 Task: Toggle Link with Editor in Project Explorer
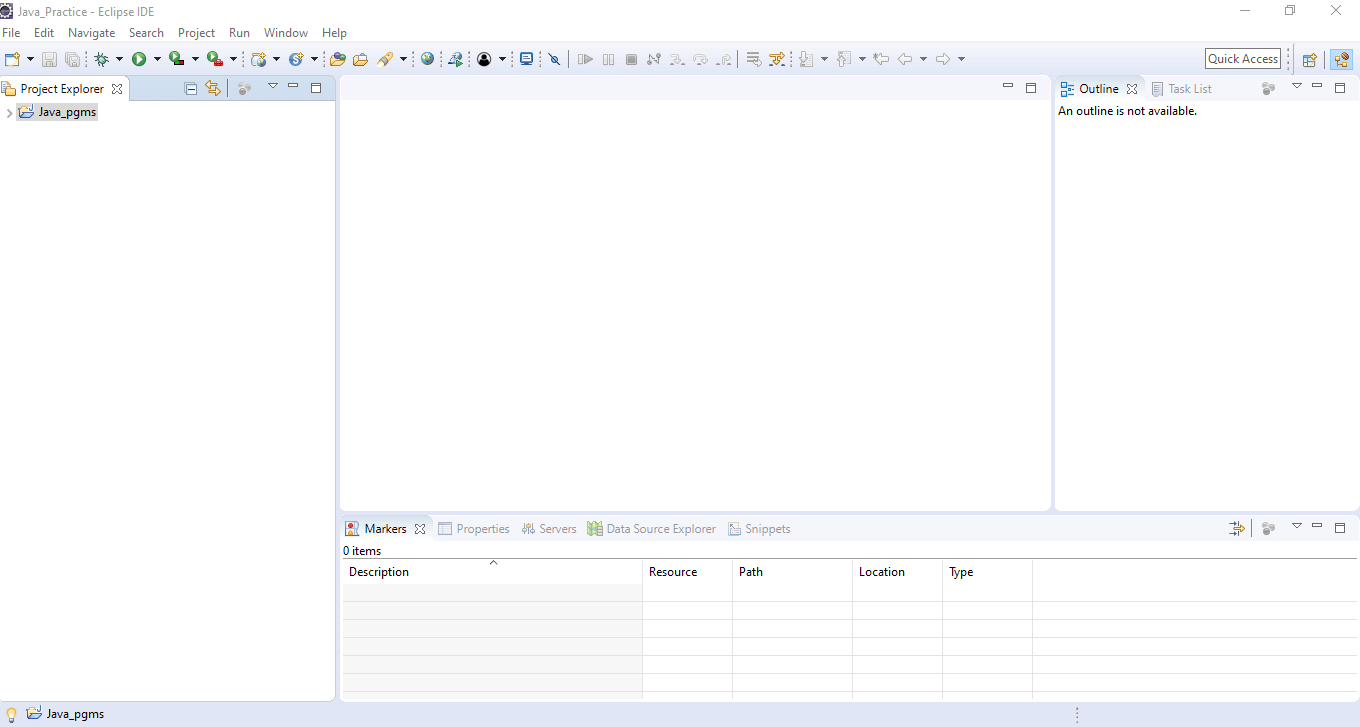213,88
